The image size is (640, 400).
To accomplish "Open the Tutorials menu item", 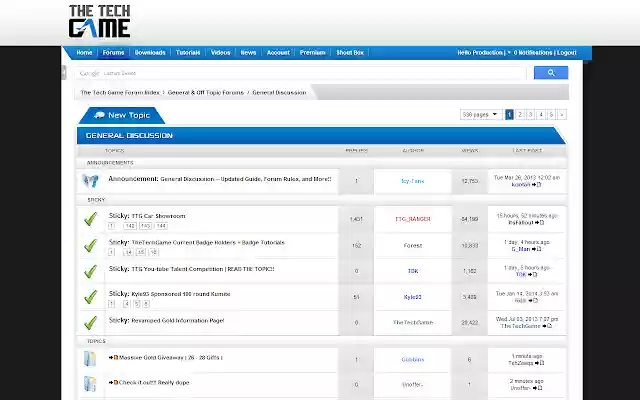I will click(x=188, y=53).
